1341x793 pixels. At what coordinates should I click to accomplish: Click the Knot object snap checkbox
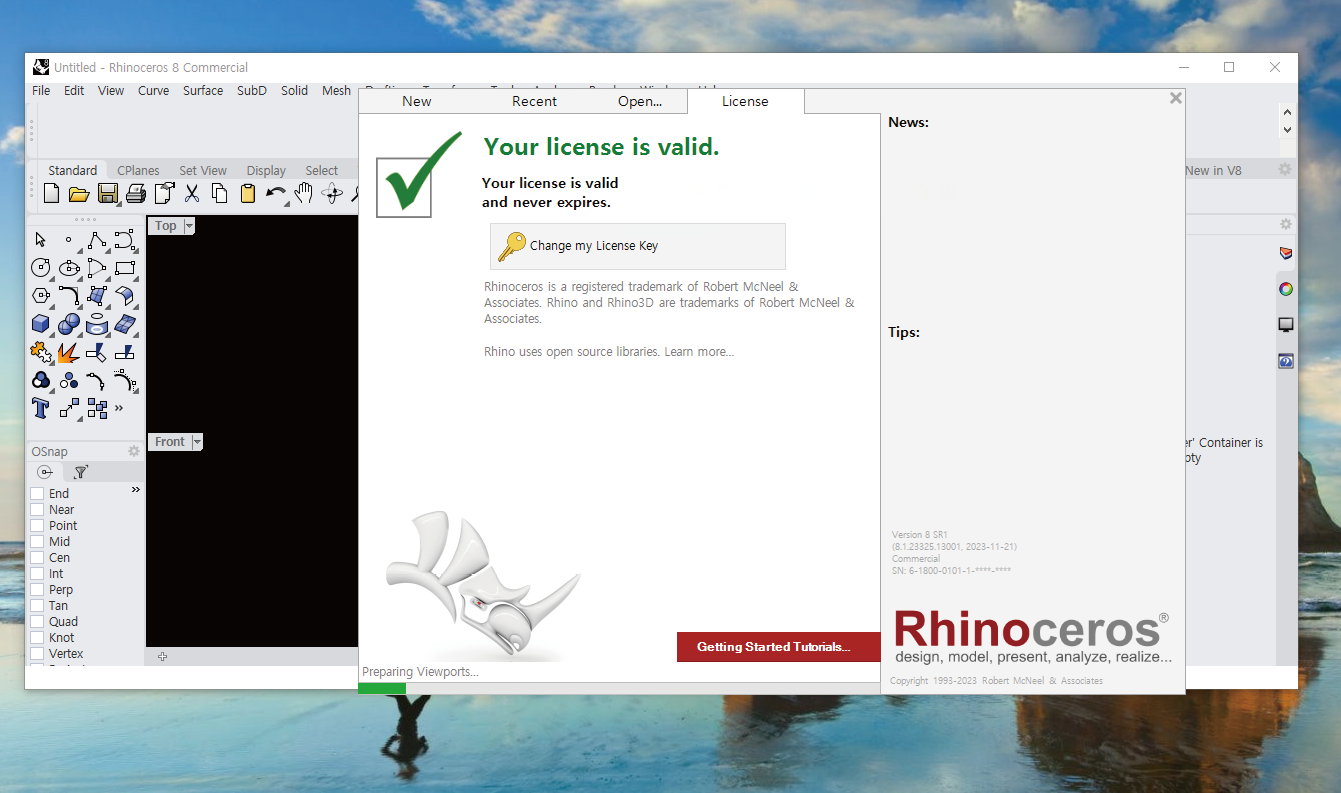pos(37,638)
